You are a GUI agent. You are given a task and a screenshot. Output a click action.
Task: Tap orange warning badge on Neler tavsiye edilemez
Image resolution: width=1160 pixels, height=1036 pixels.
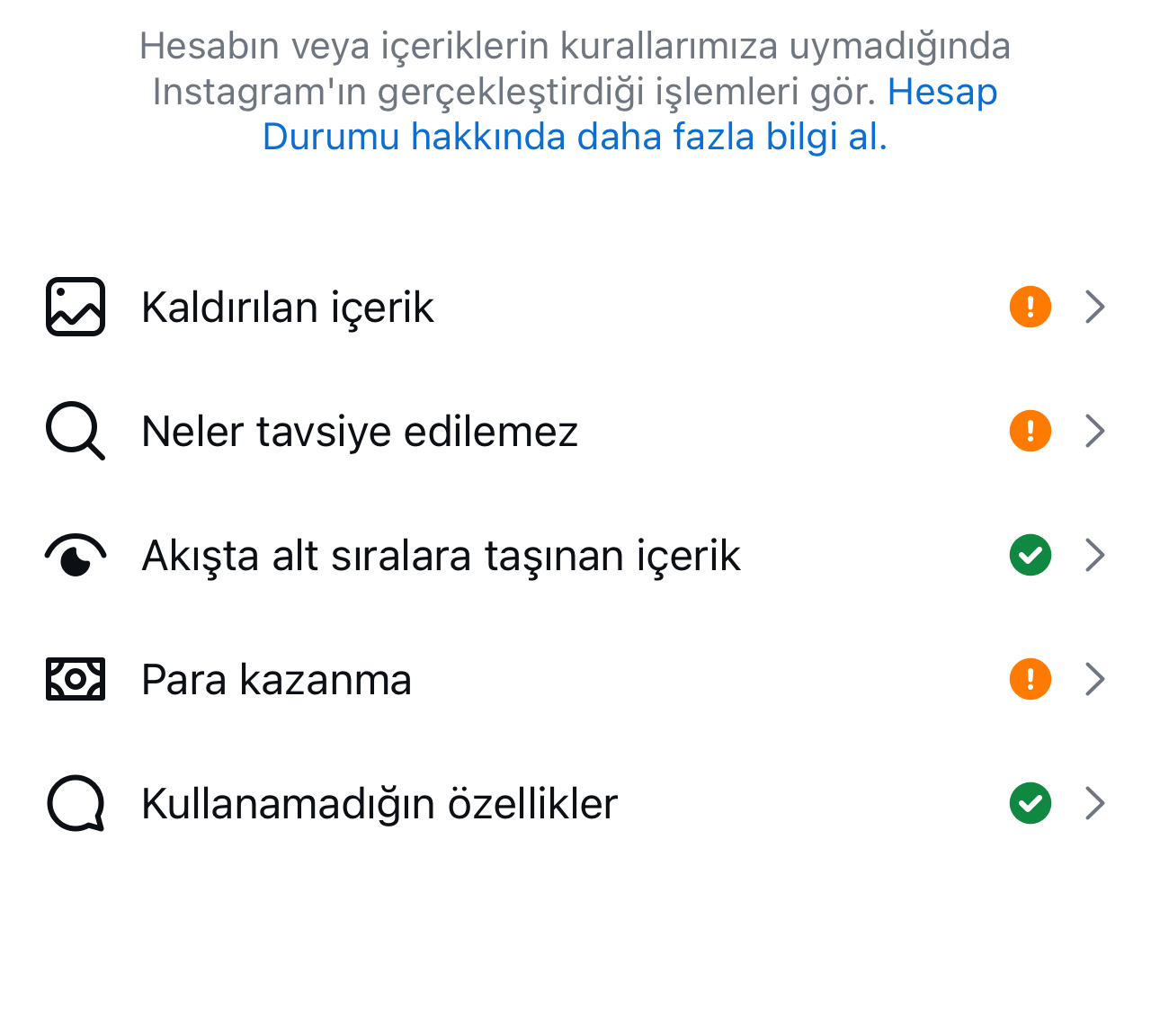point(1031,431)
